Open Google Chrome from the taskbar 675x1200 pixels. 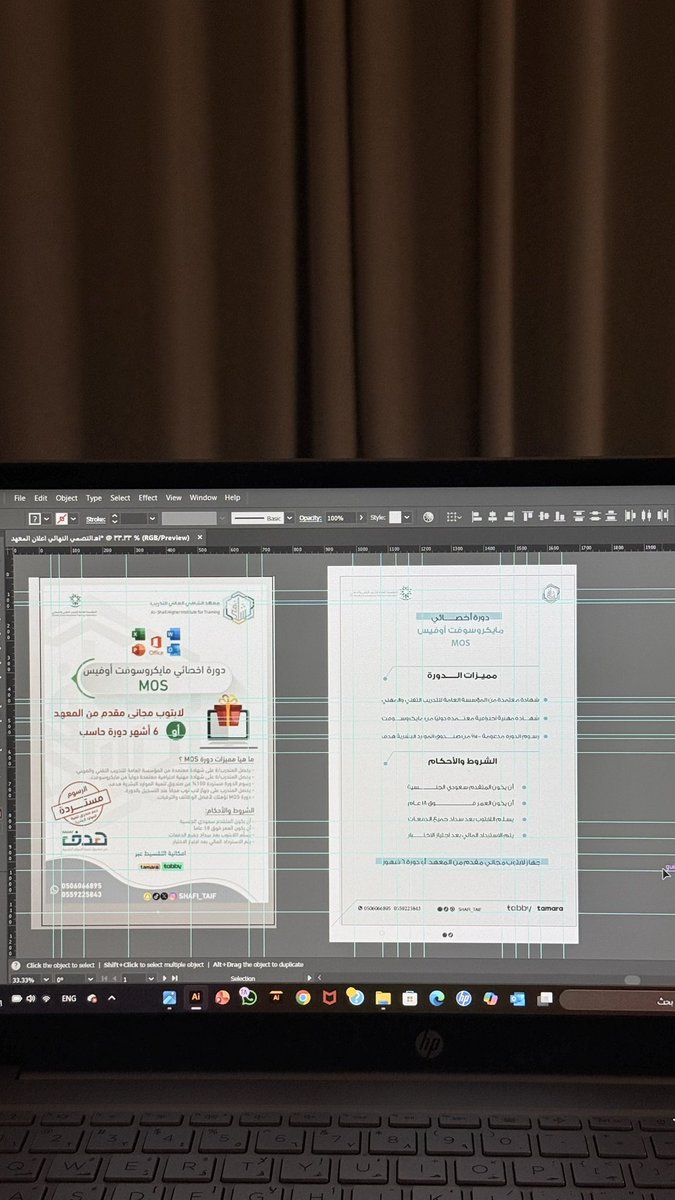[x=302, y=998]
